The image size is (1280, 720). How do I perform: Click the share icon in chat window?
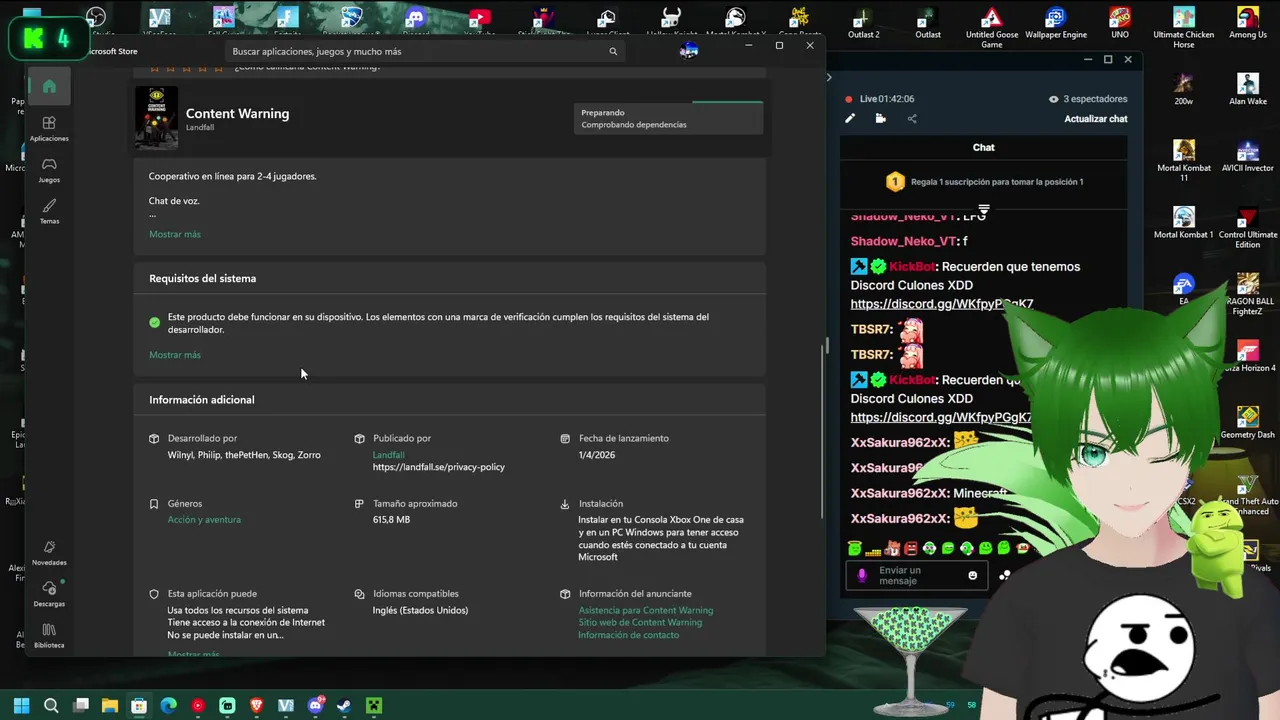pyautogui.click(x=911, y=118)
